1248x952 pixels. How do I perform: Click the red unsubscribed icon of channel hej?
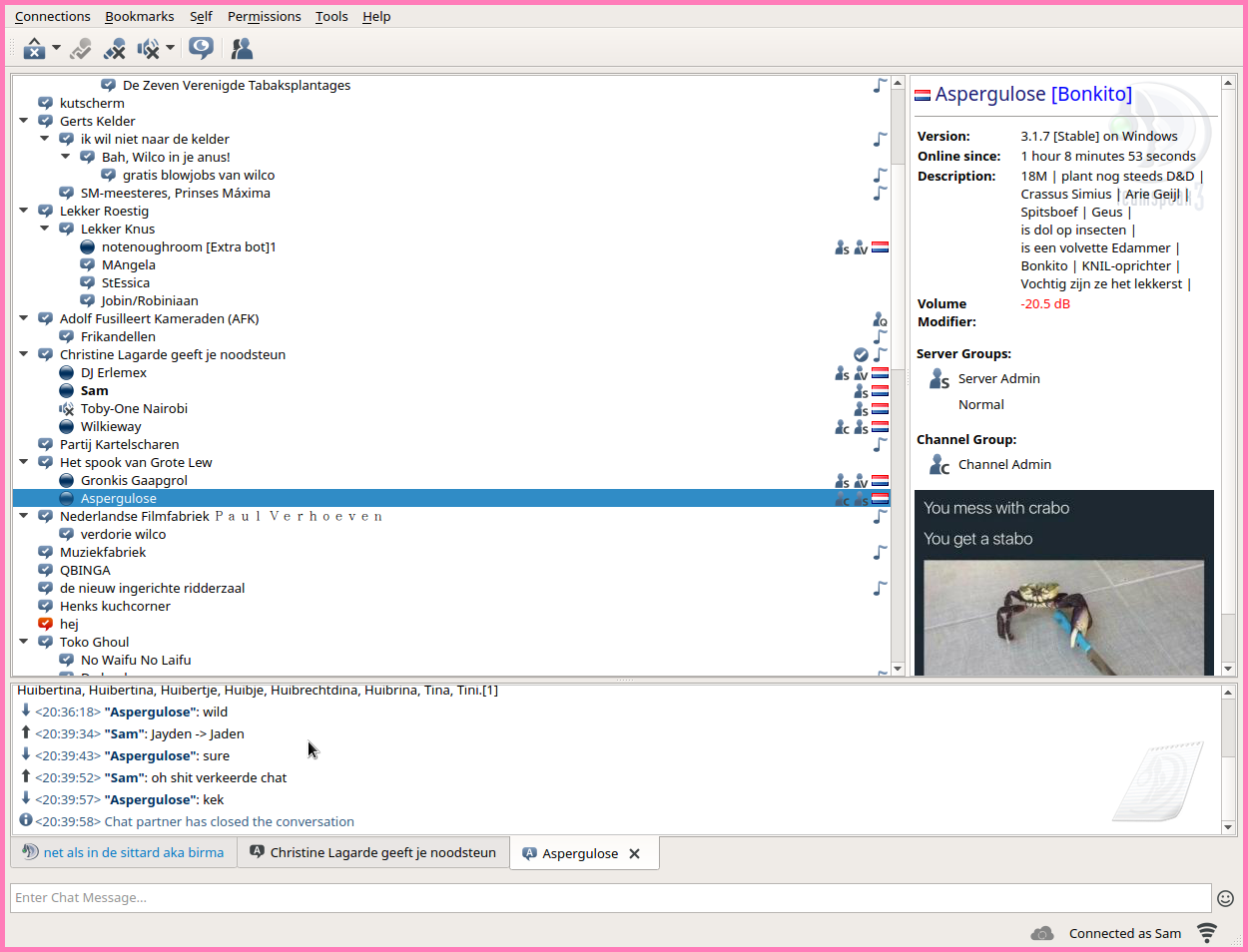45,624
